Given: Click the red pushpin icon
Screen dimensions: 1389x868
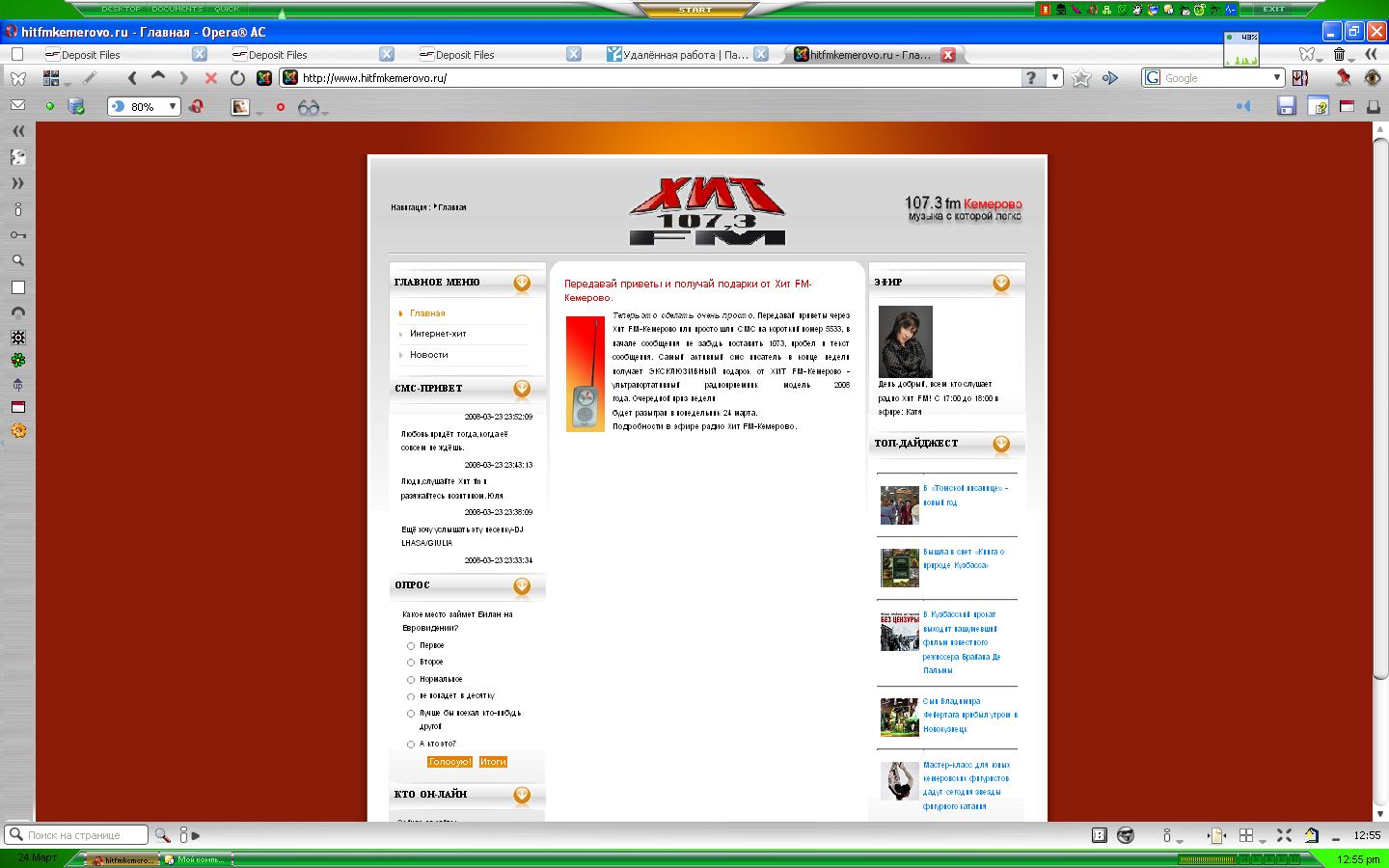Looking at the screenshot, I should tap(1343, 78).
